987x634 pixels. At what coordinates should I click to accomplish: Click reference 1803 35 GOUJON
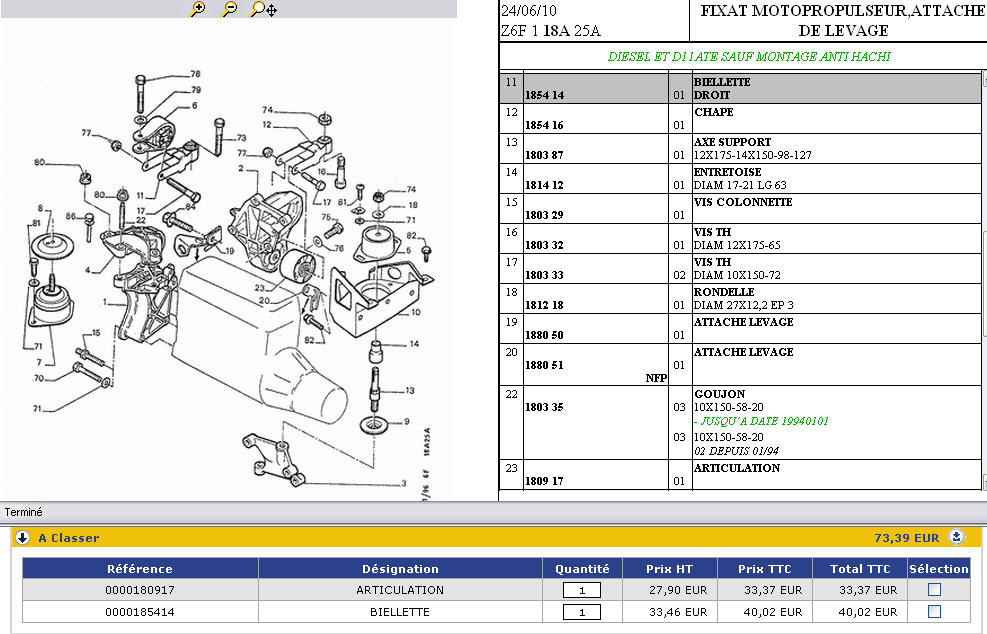[x=544, y=407]
